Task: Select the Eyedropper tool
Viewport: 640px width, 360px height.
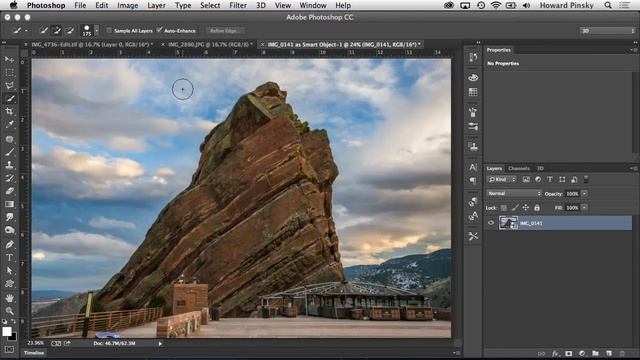Action: tap(9, 124)
